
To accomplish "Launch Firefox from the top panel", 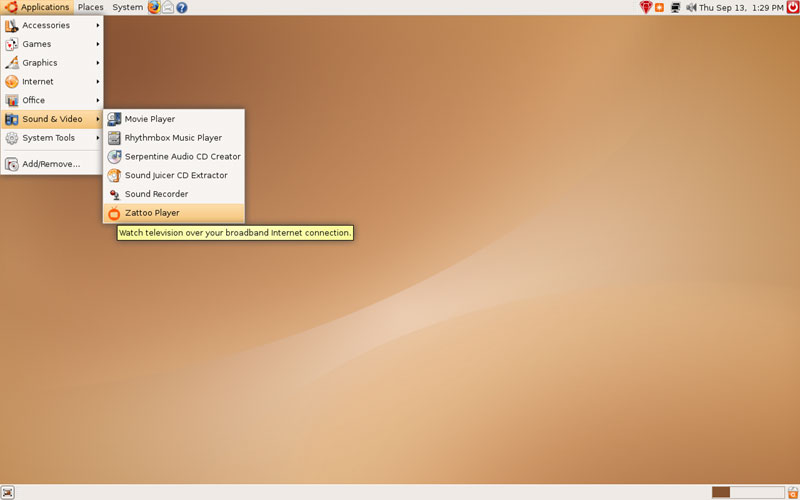I will [x=154, y=7].
